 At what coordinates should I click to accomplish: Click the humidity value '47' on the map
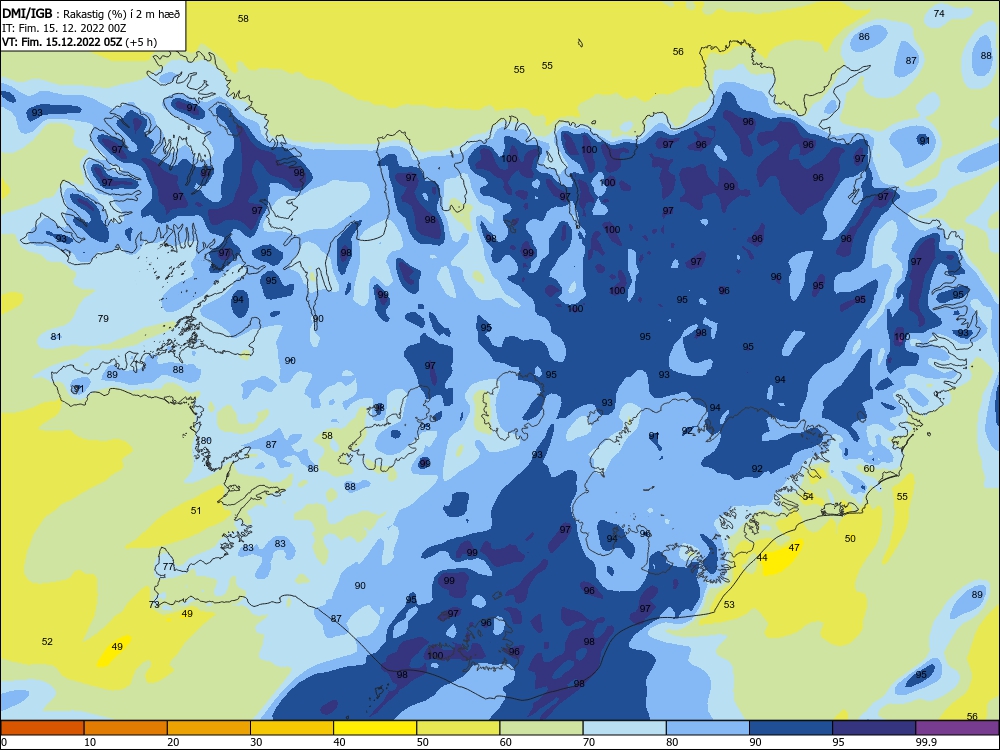(794, 547)
